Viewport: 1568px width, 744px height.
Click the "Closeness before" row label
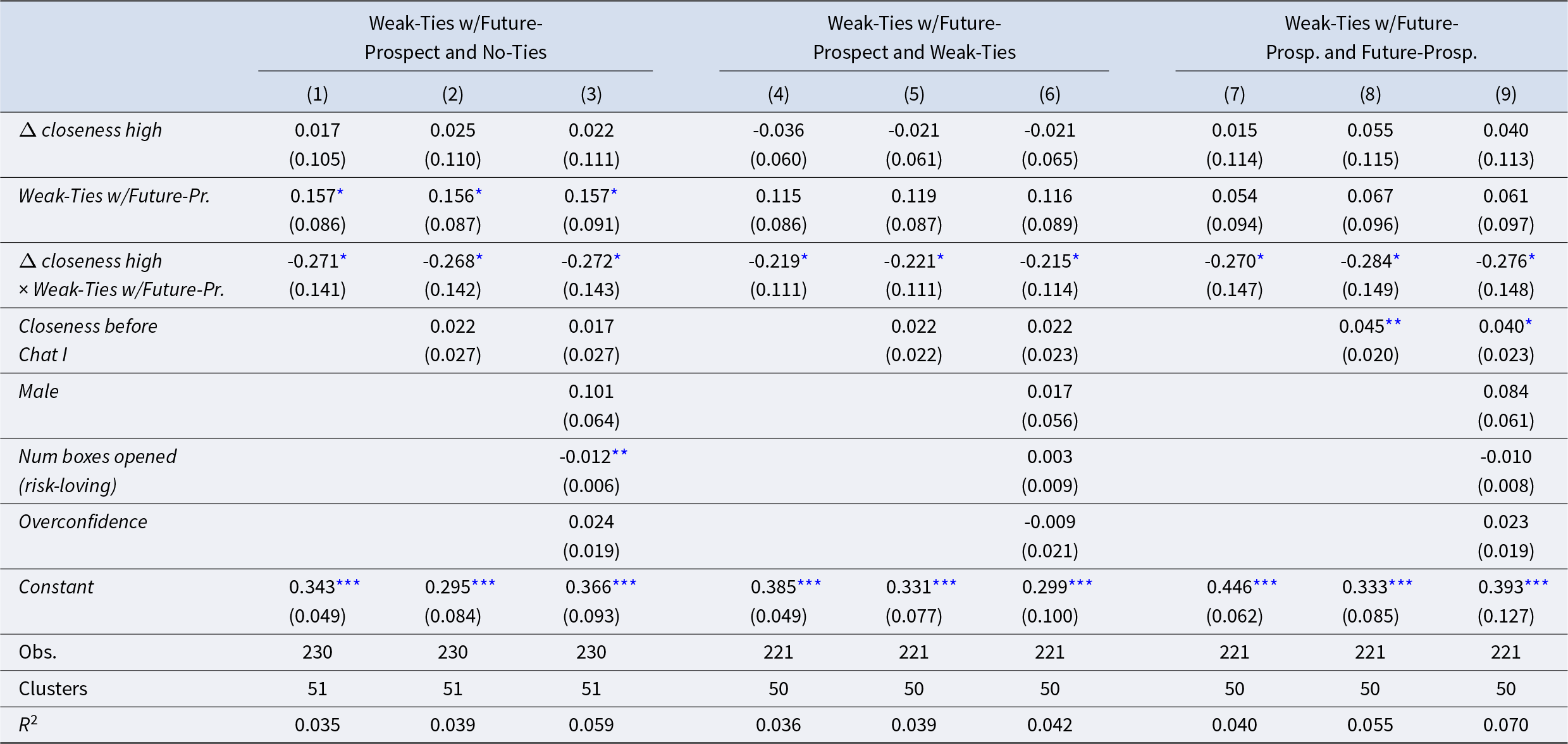click(x=88, y=326)
